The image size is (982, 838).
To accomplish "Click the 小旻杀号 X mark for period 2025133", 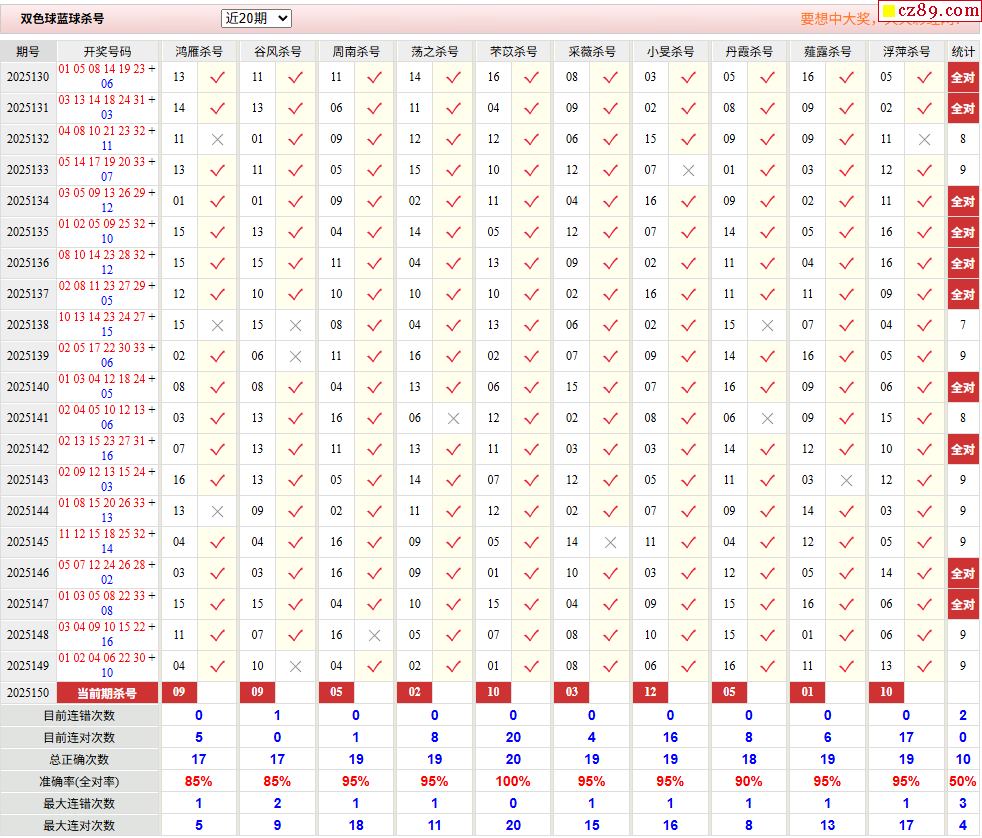I will click(688, 170).
